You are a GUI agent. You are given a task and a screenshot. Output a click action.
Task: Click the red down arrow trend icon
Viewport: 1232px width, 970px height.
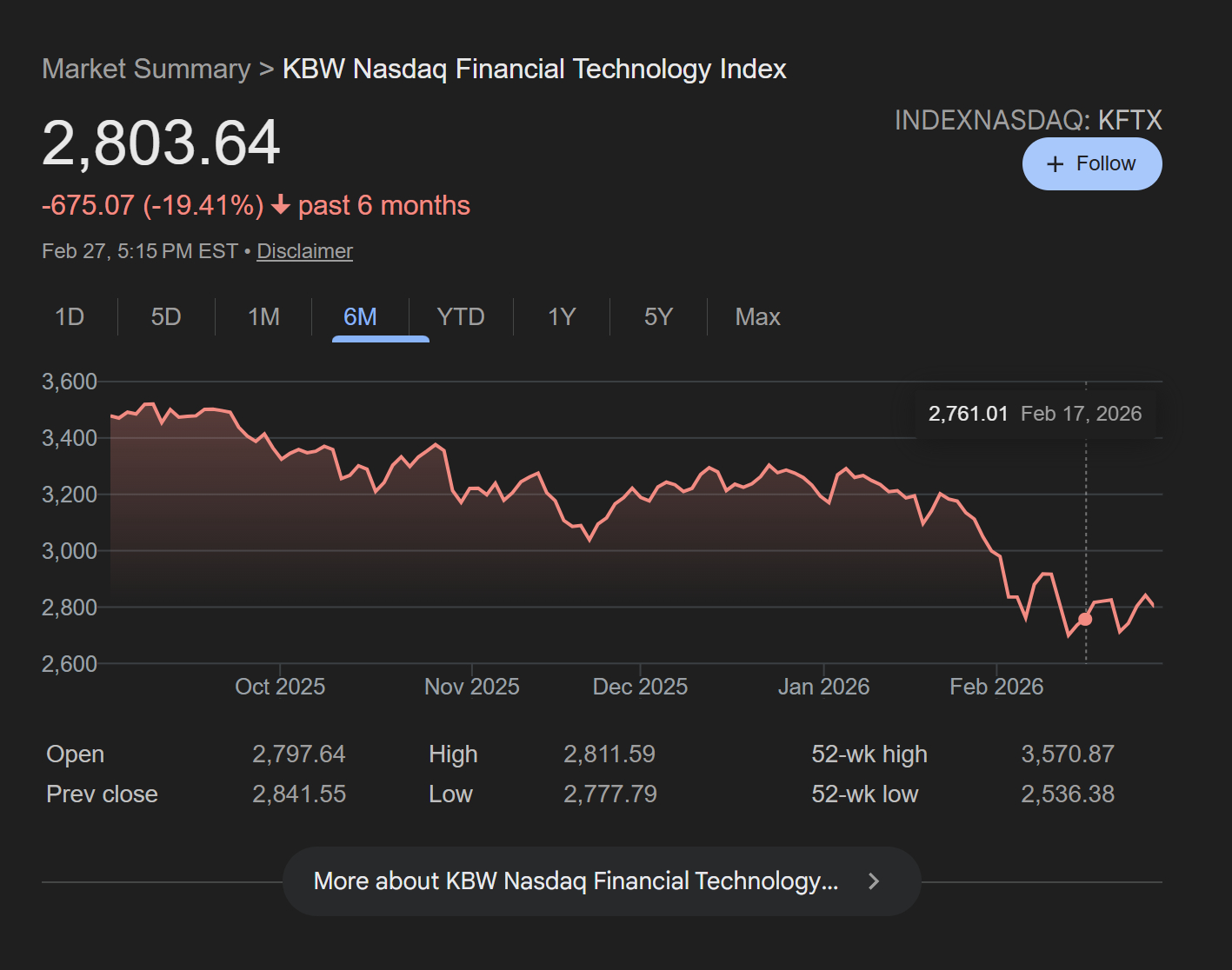tap(280, 205)
